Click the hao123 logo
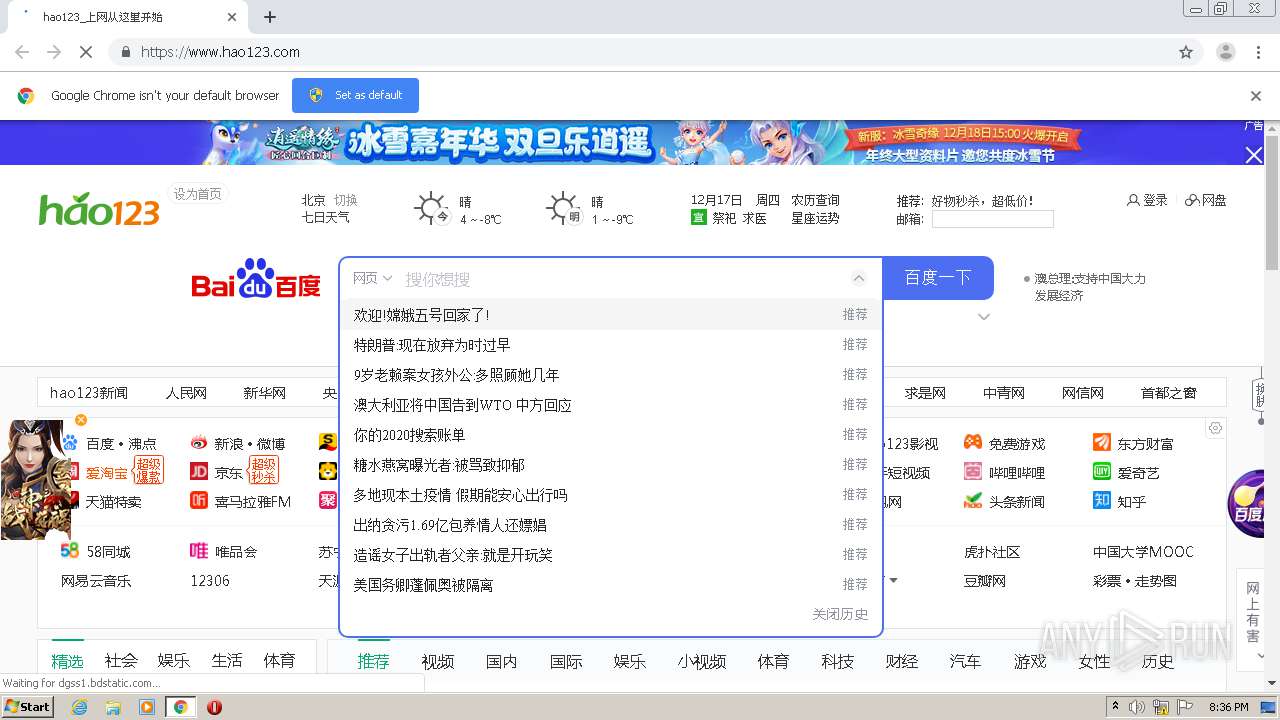The image size is (1280, 720). pos(99,209)
